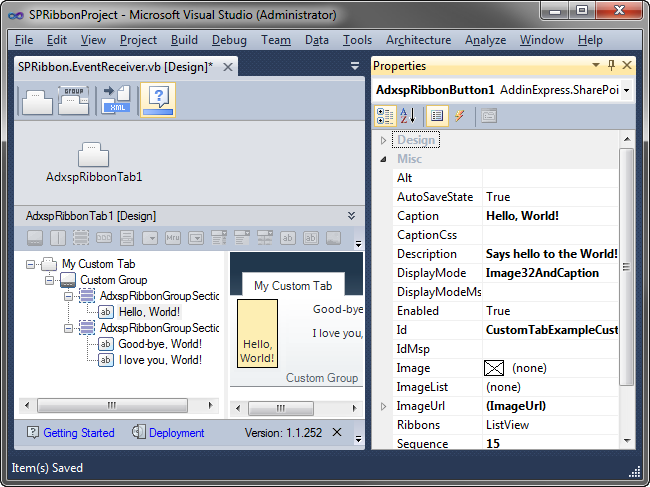Collapse the Custom Group tree node
Screen dimensions: 650x487
coord(49,280)
